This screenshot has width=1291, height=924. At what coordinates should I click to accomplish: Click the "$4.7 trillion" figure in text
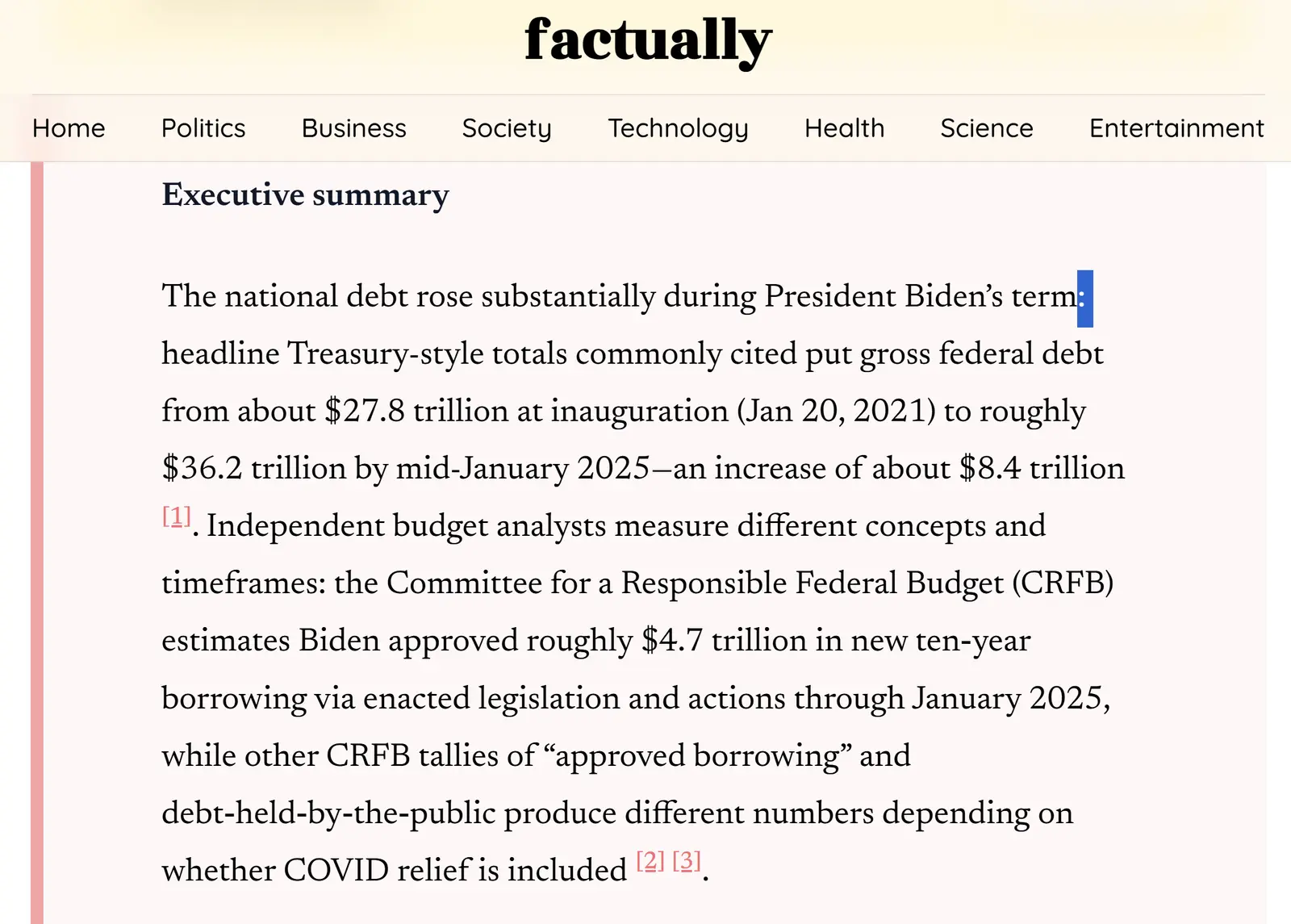(x=724, y=641)
